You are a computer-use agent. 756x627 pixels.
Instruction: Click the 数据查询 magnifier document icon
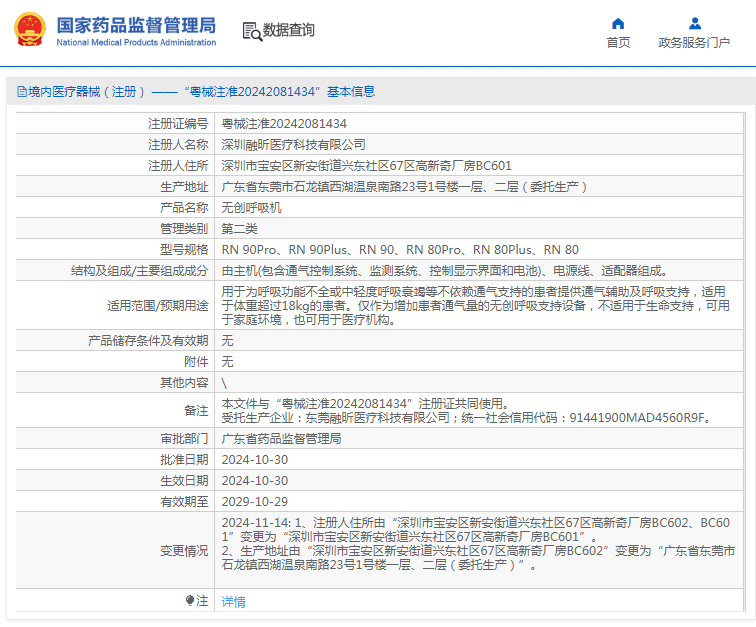252,30
